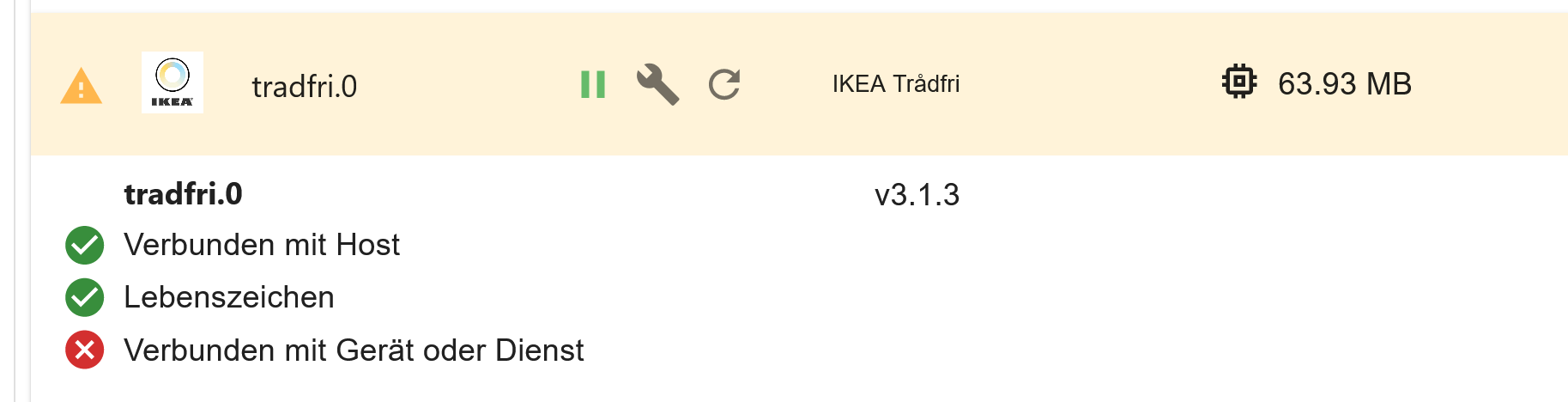Click the yellow warning triangle icon

[x=82, y=86]
